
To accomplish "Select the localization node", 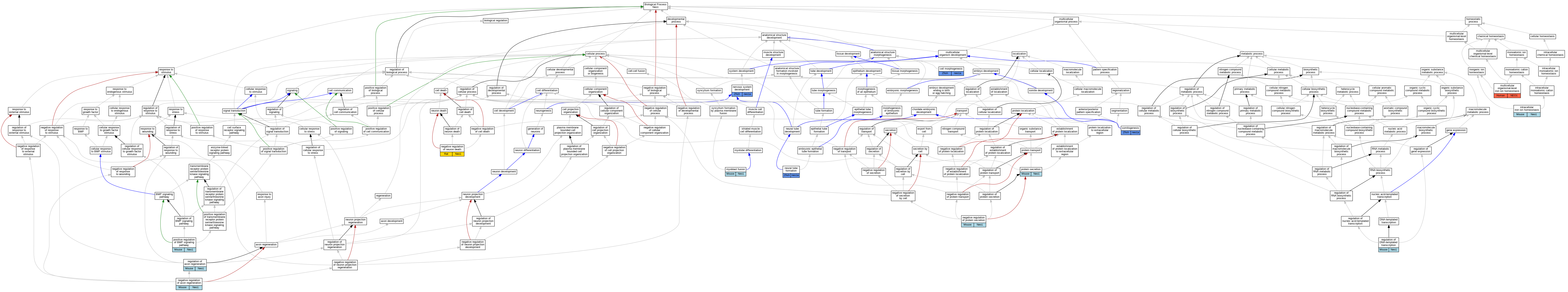I will tap(1020, 54).
